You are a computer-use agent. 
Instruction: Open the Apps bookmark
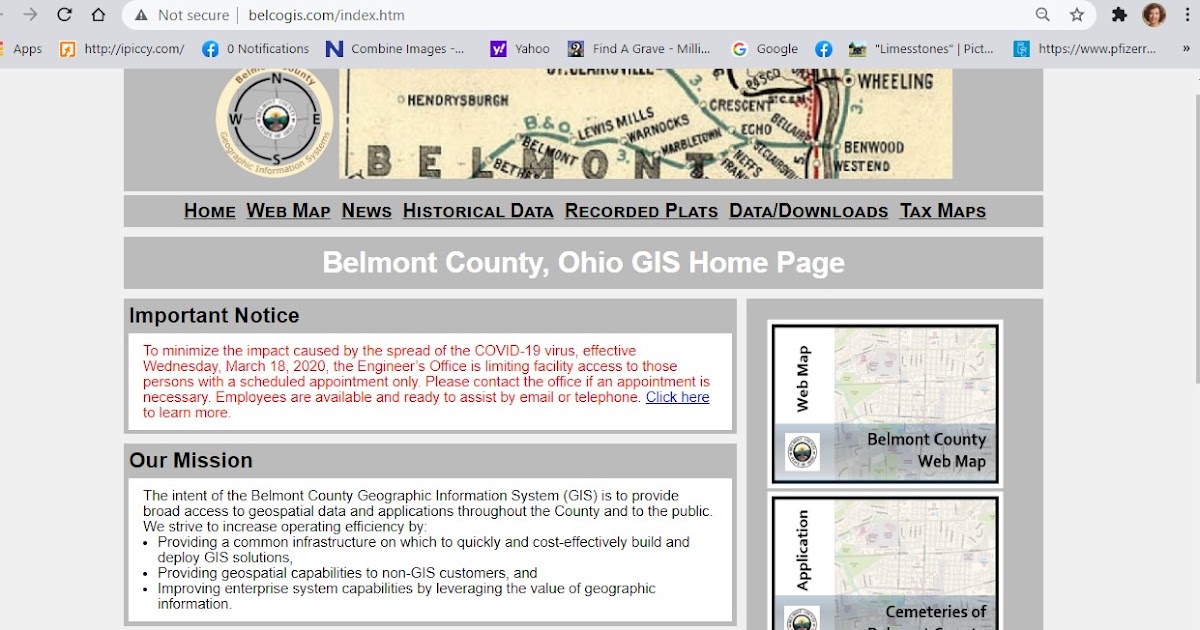tap(21, 49)
